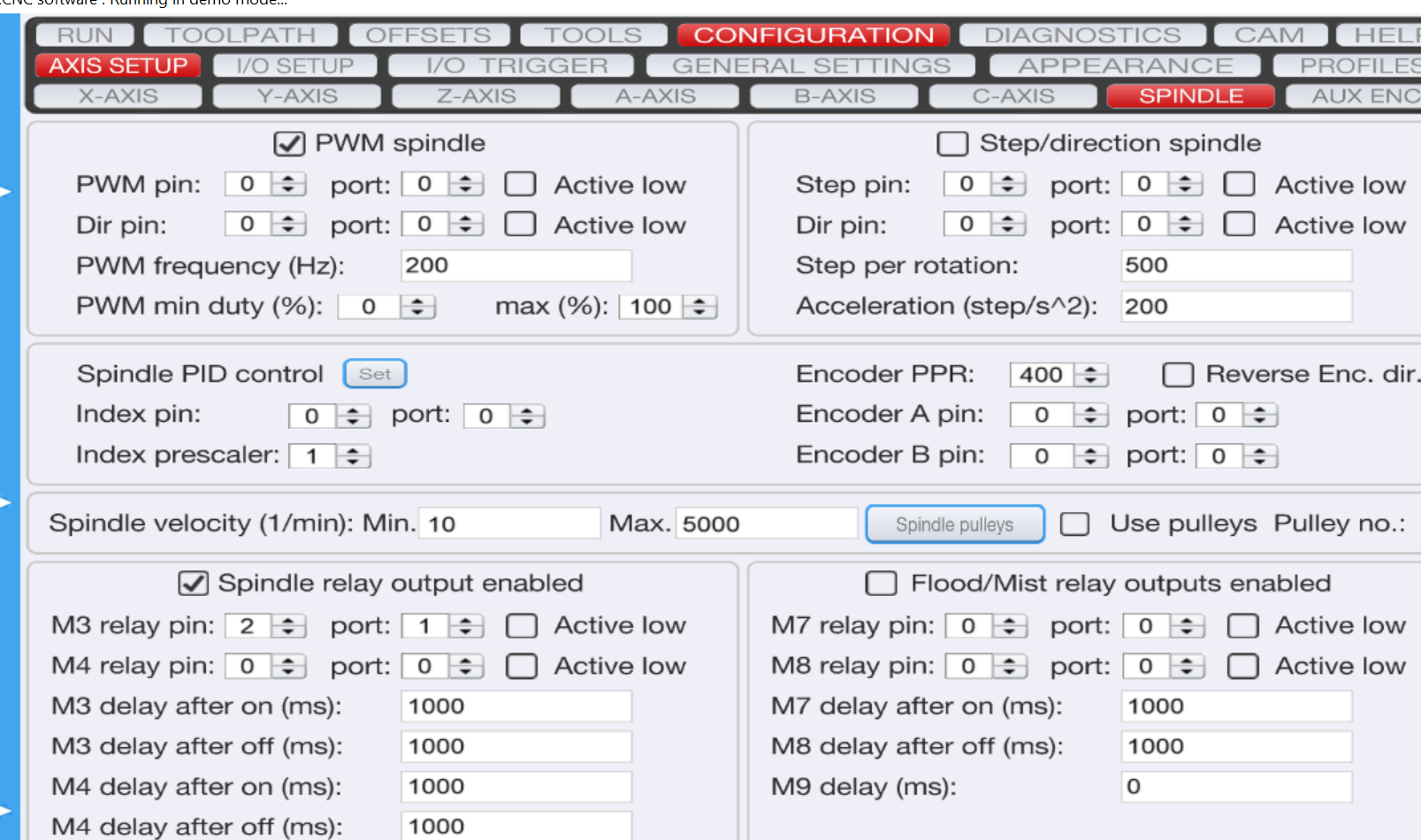The image size is (1421, 840).
Task: Click the PWM max duty stepper arrows
Action: 699,307
